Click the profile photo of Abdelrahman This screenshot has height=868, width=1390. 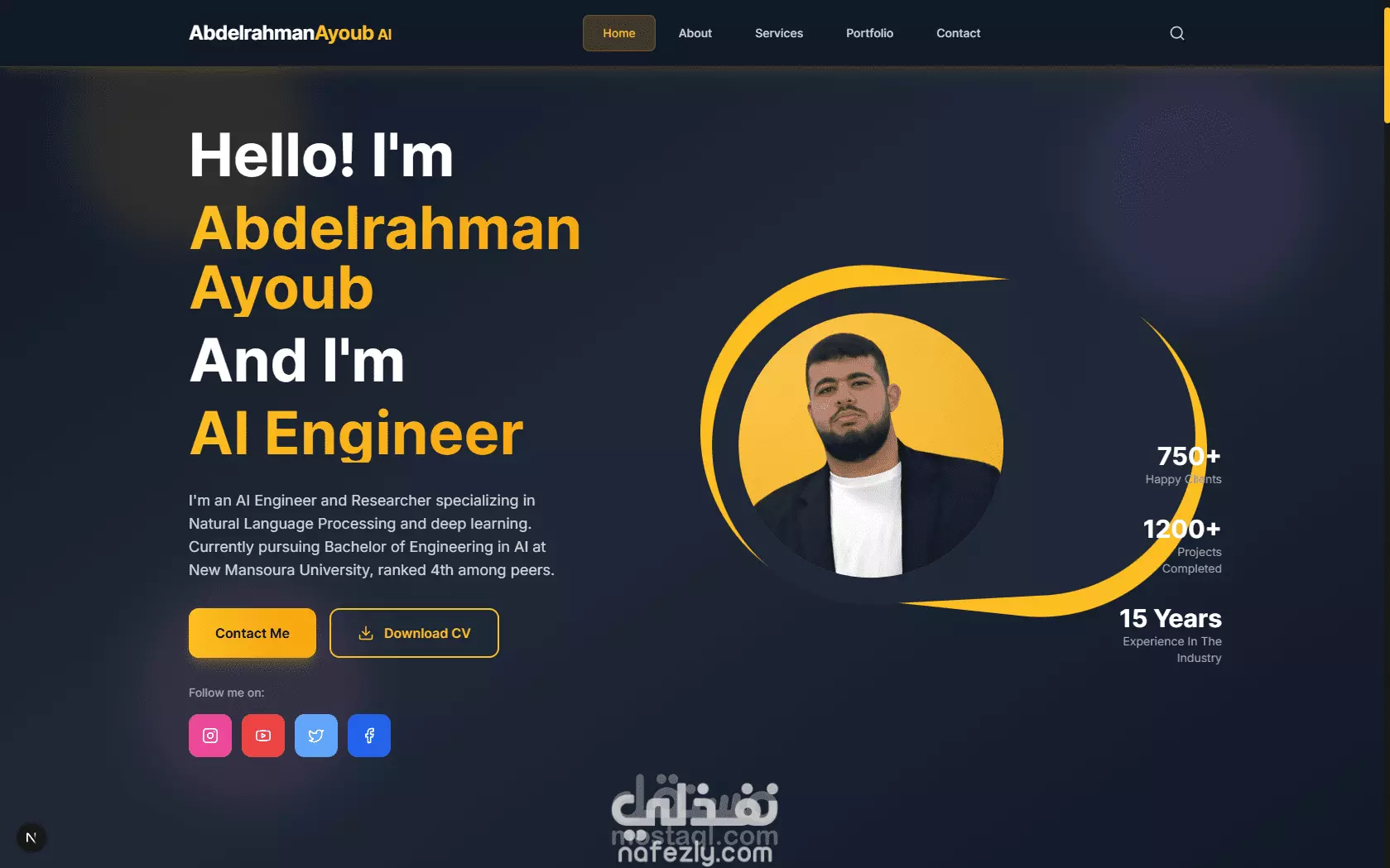(870, 444)
